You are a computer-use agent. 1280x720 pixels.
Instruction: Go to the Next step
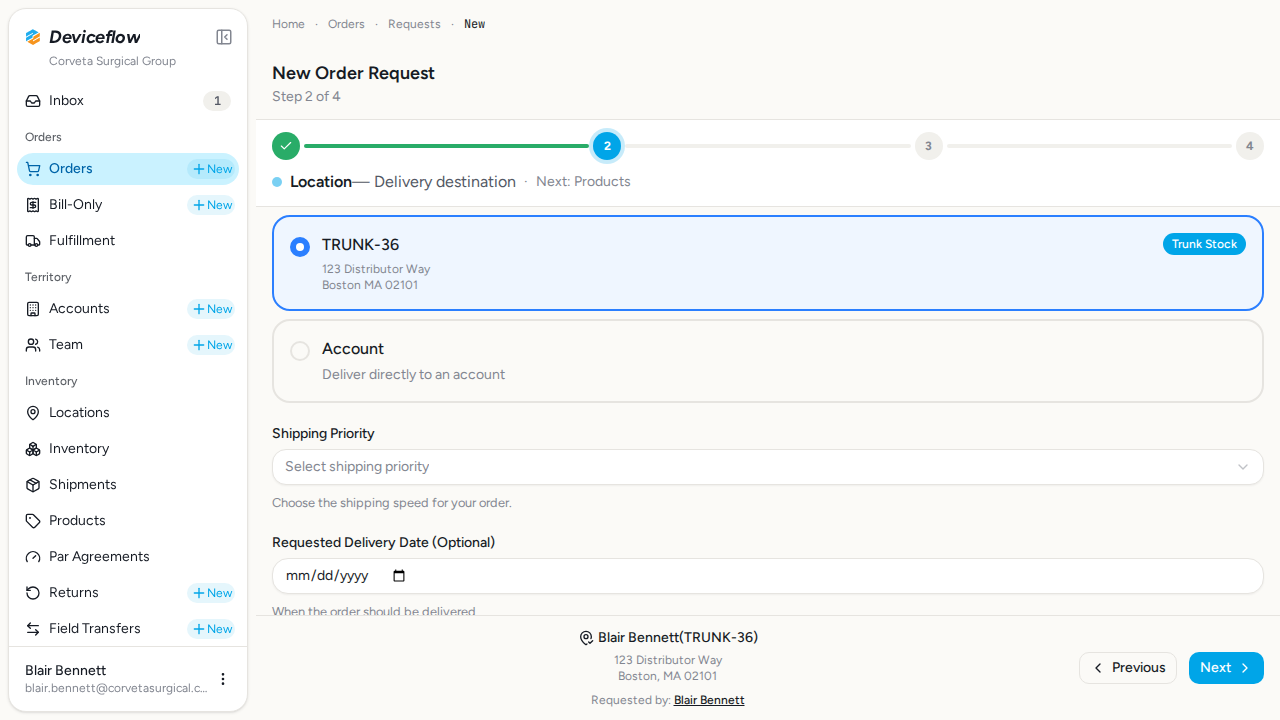1226,668
